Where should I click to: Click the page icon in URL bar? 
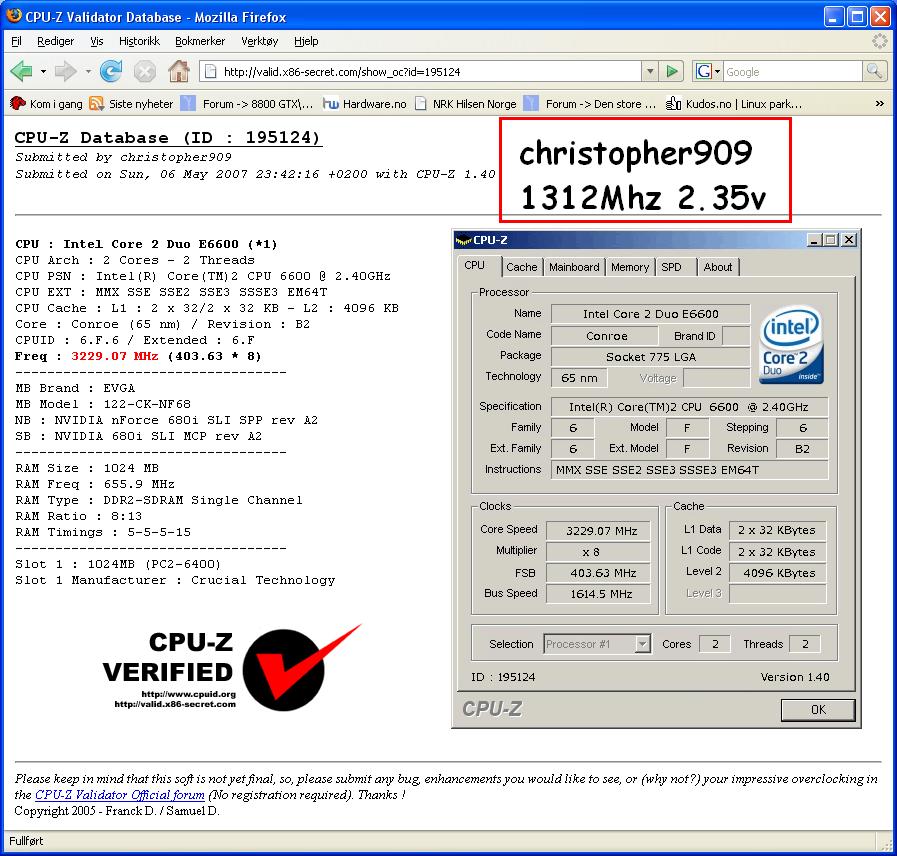[x=211, y=72]
